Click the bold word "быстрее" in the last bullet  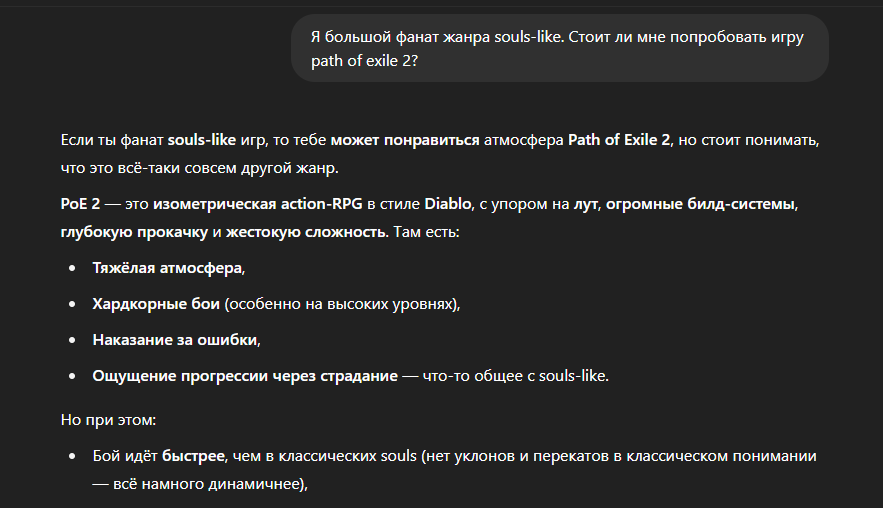coord(193,456)
